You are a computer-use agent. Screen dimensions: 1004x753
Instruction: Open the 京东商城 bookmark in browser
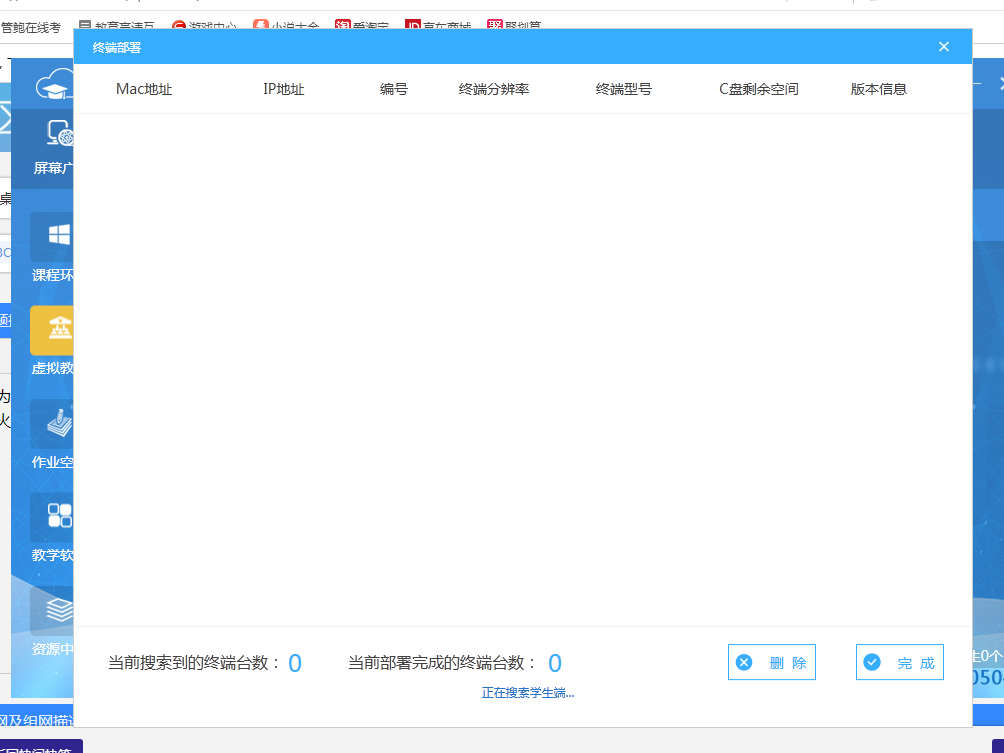(x=439, y=26)
